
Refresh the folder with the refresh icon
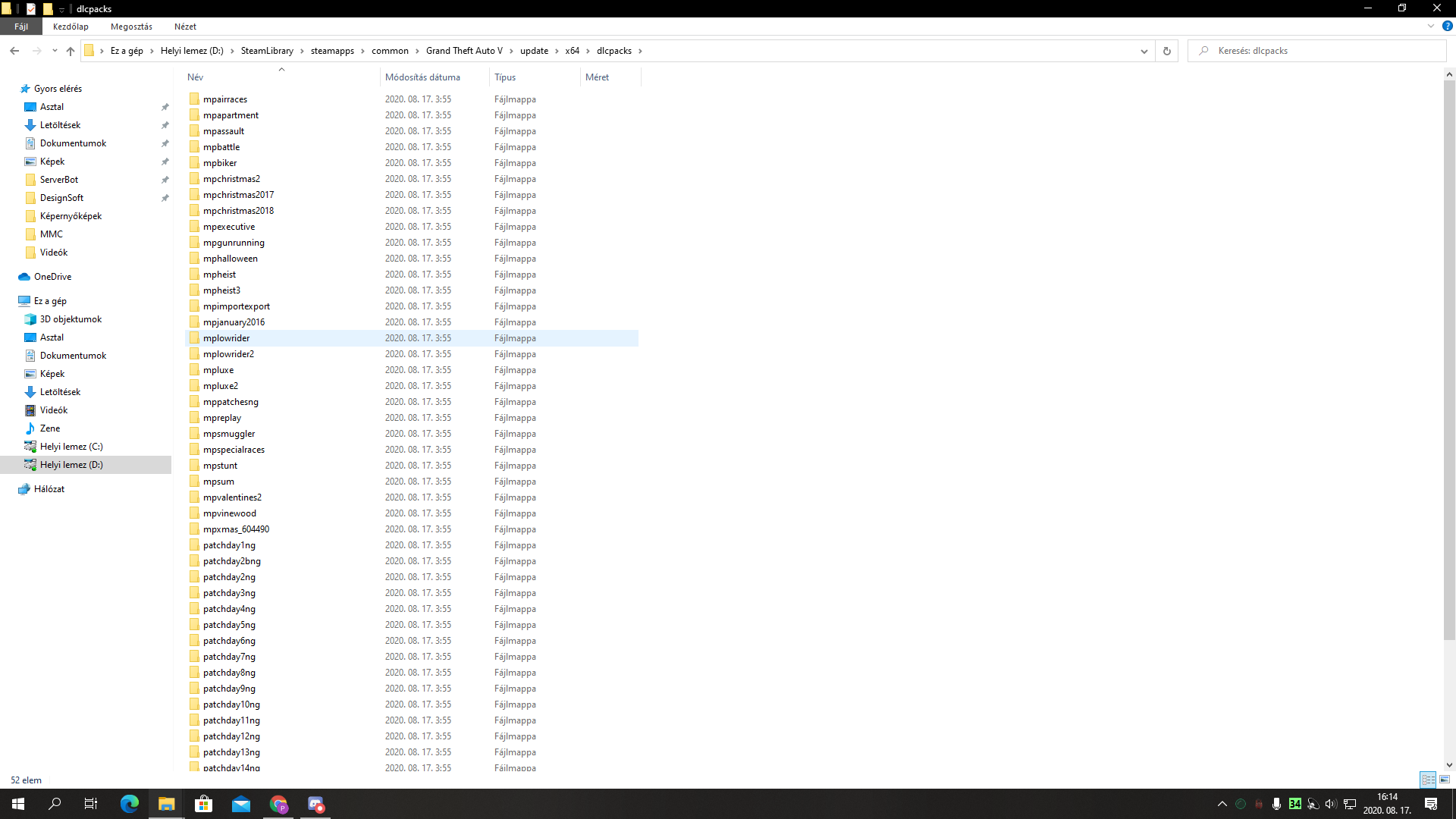(1166, 51)
